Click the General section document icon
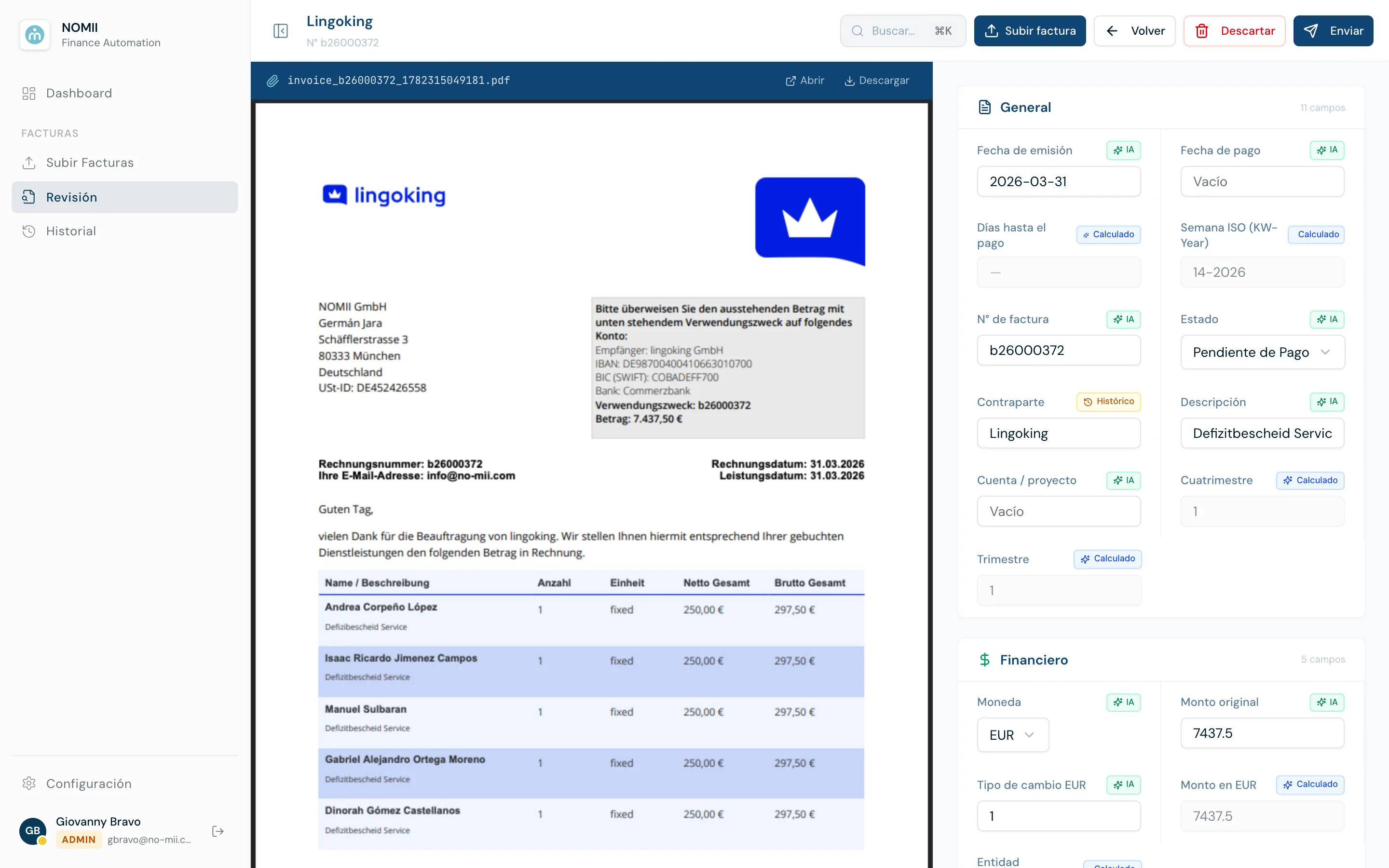The width and height of the screenshot is (1389, 868). tap(985, 108)
